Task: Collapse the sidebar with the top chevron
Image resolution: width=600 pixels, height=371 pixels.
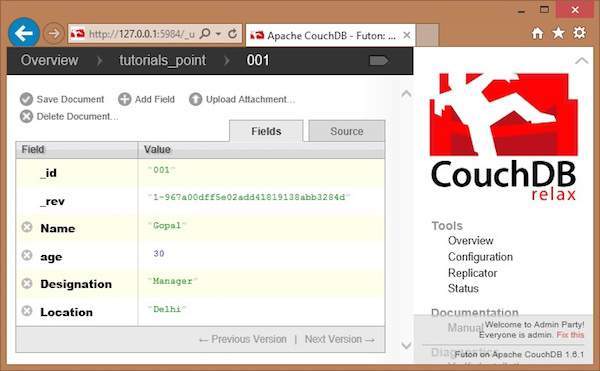Action: click(582, 60)
